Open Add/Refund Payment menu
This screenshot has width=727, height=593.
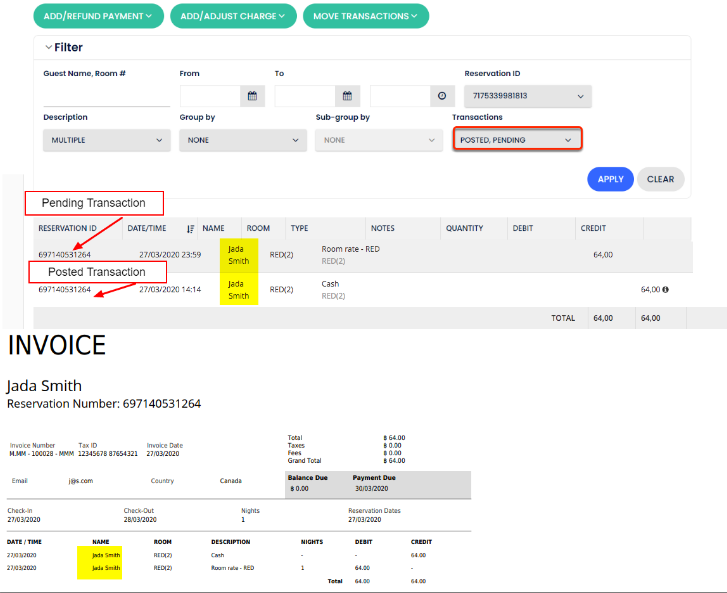97,16
